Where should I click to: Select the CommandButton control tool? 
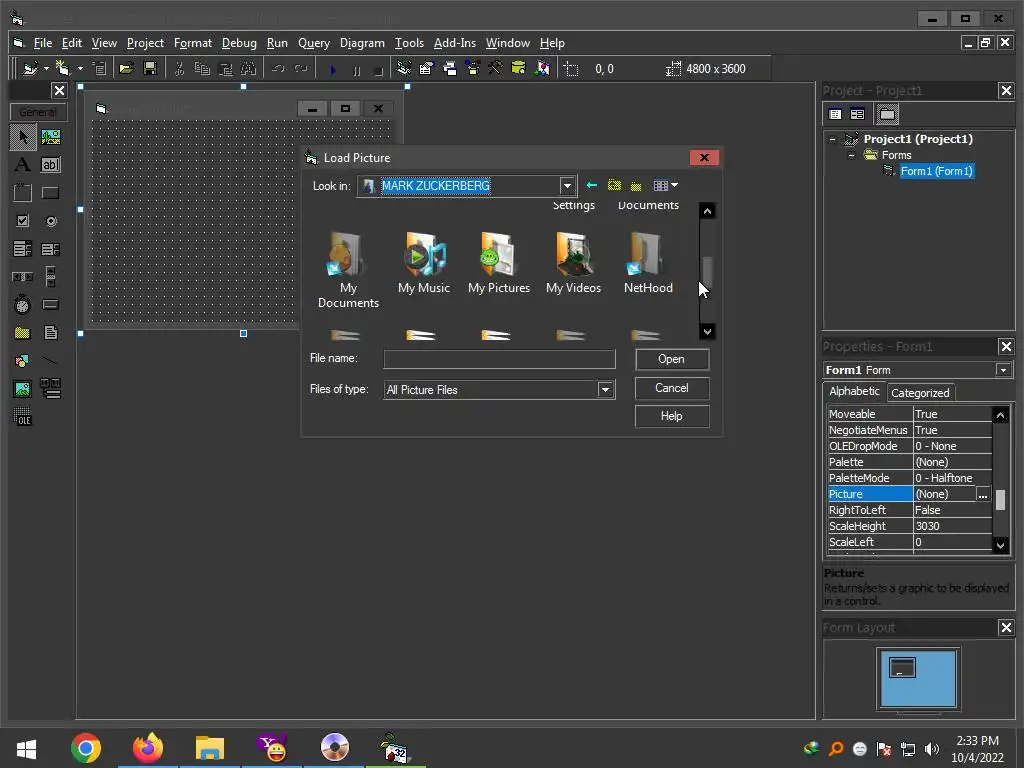click(51, 193)
